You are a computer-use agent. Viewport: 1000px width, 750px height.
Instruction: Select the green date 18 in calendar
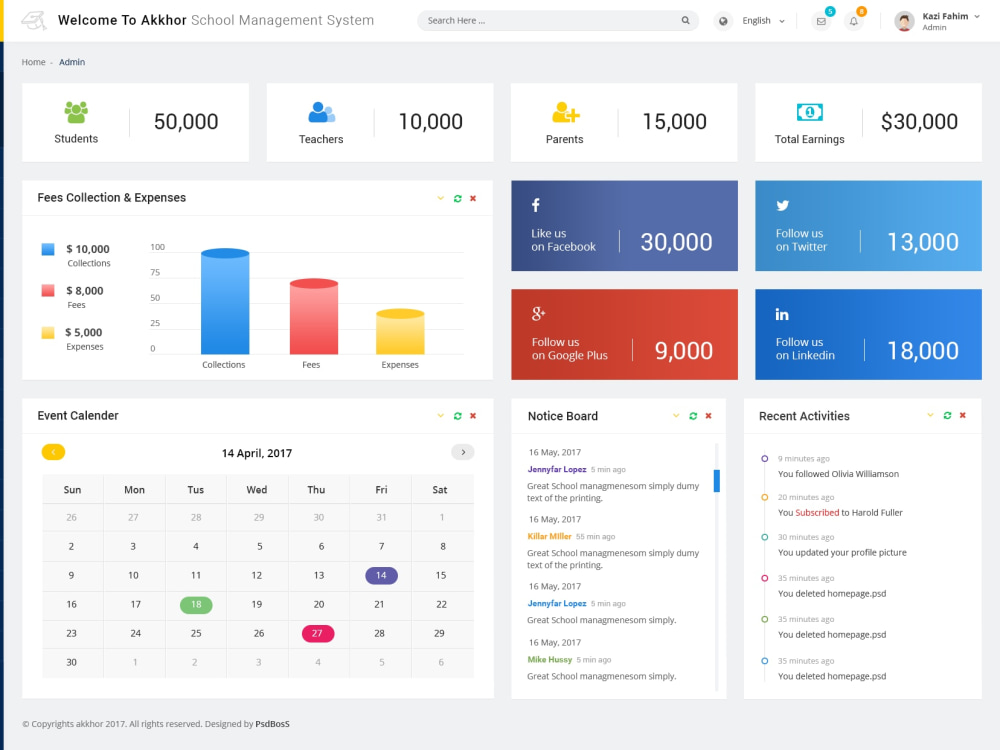196,605
